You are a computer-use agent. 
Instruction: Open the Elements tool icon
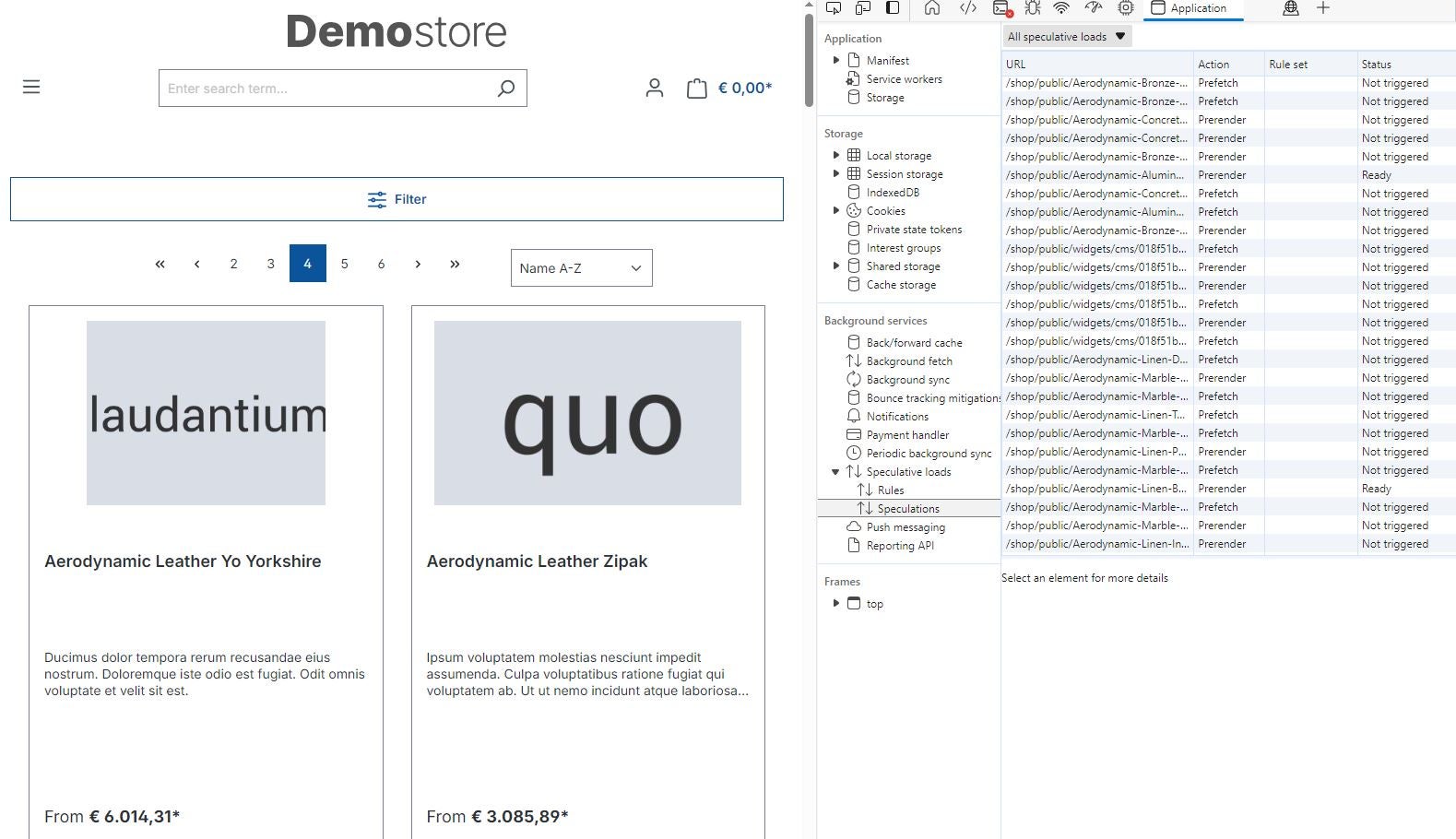click(967, 8)
